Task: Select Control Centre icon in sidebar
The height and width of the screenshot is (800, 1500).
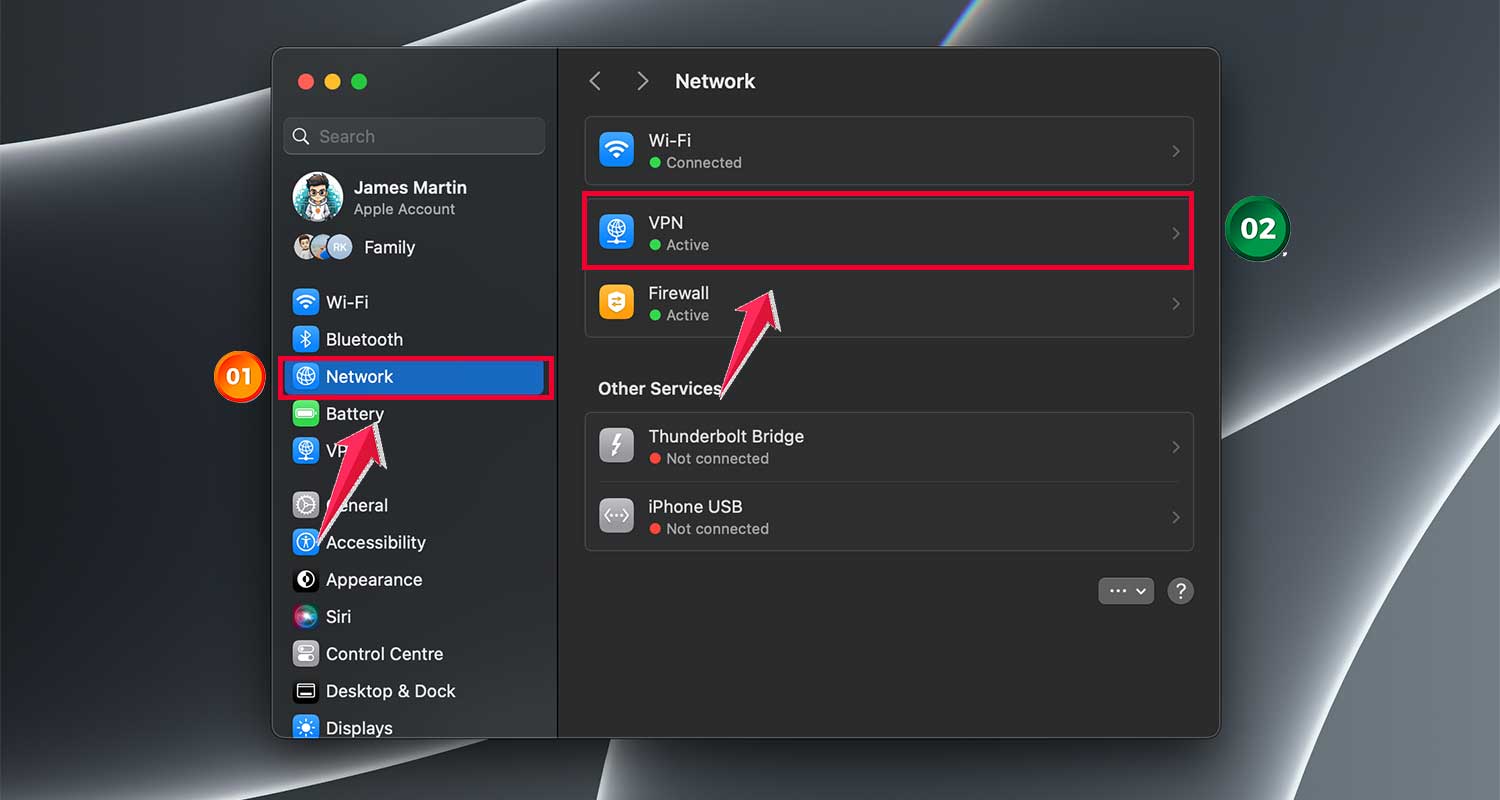Action: tap(305, 654)
